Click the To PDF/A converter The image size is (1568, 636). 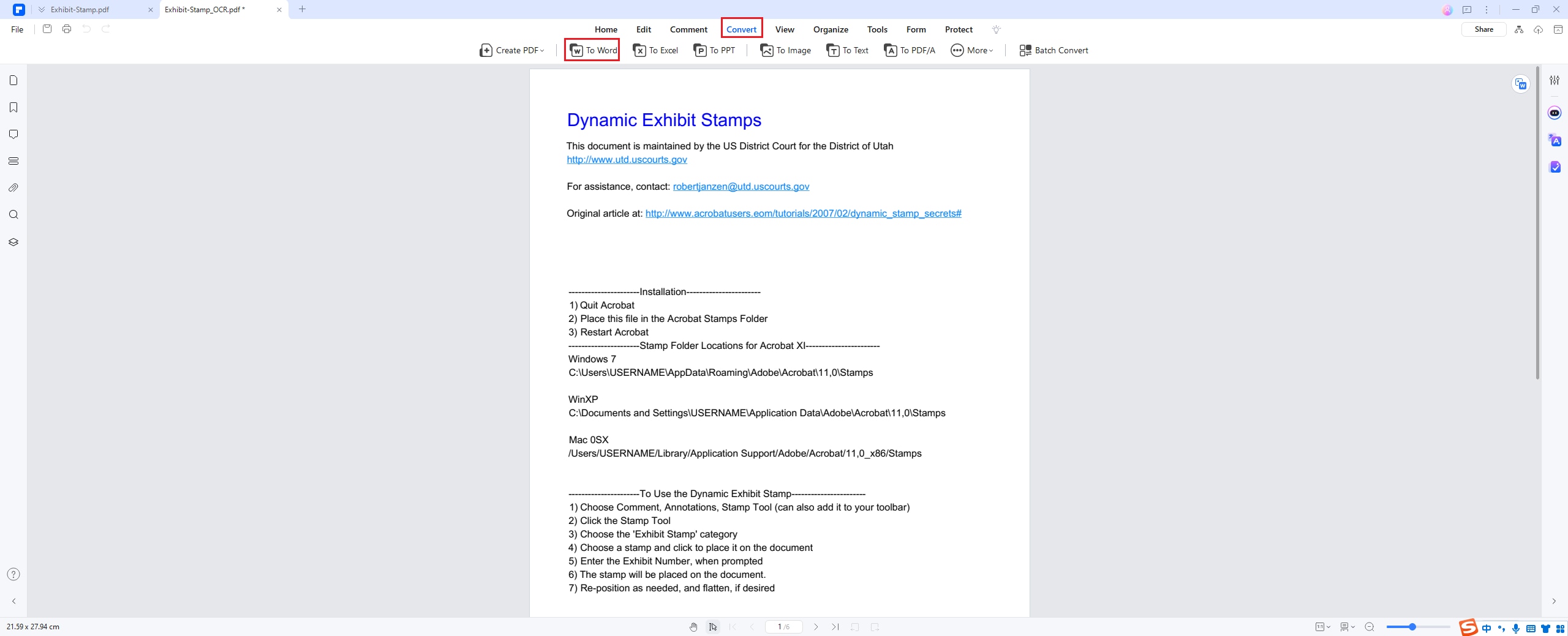coord(910,50)
